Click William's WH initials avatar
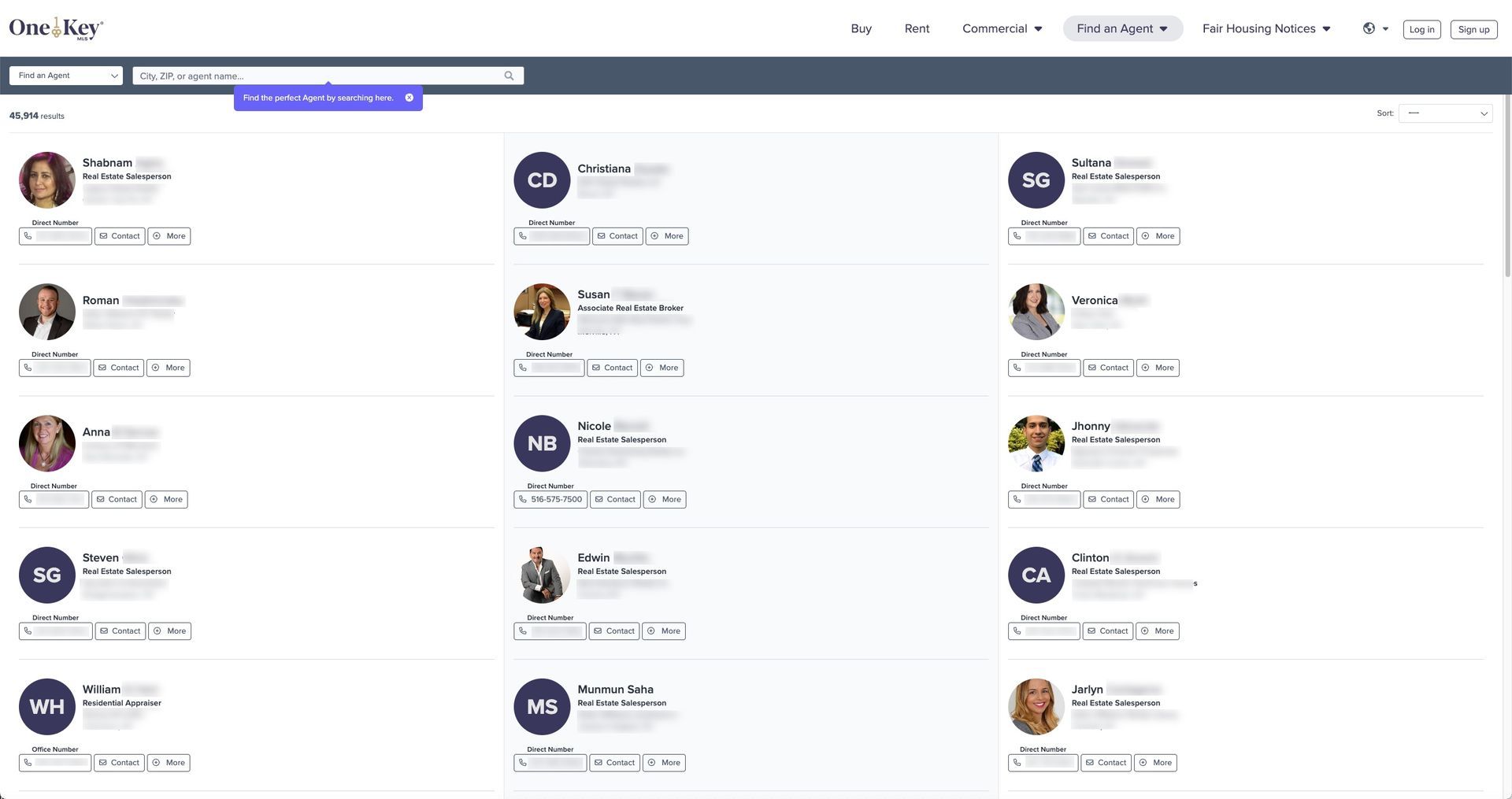 [x=47, y=707]
